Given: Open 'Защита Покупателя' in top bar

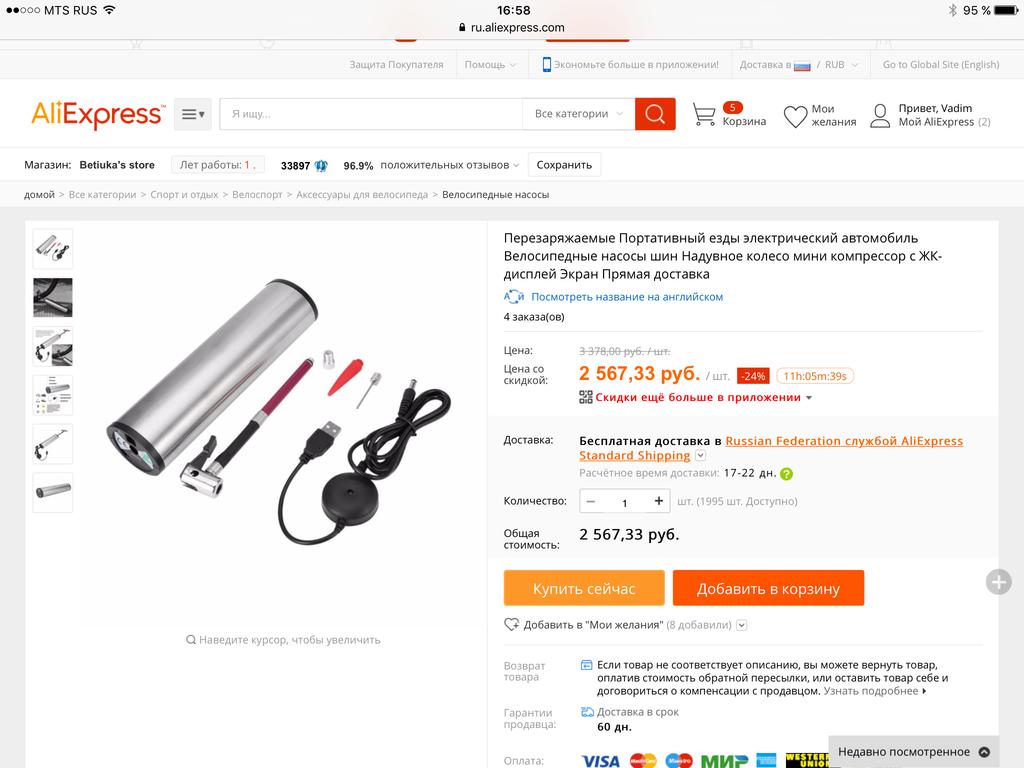Looking at the screenshot, I should (396, 65).
